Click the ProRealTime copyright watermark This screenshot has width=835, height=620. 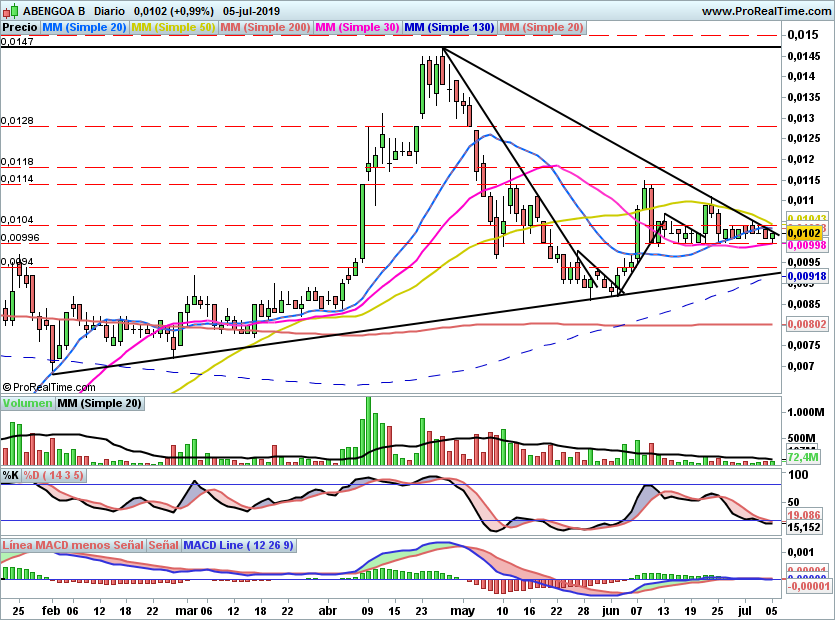(x=49, y=387)
